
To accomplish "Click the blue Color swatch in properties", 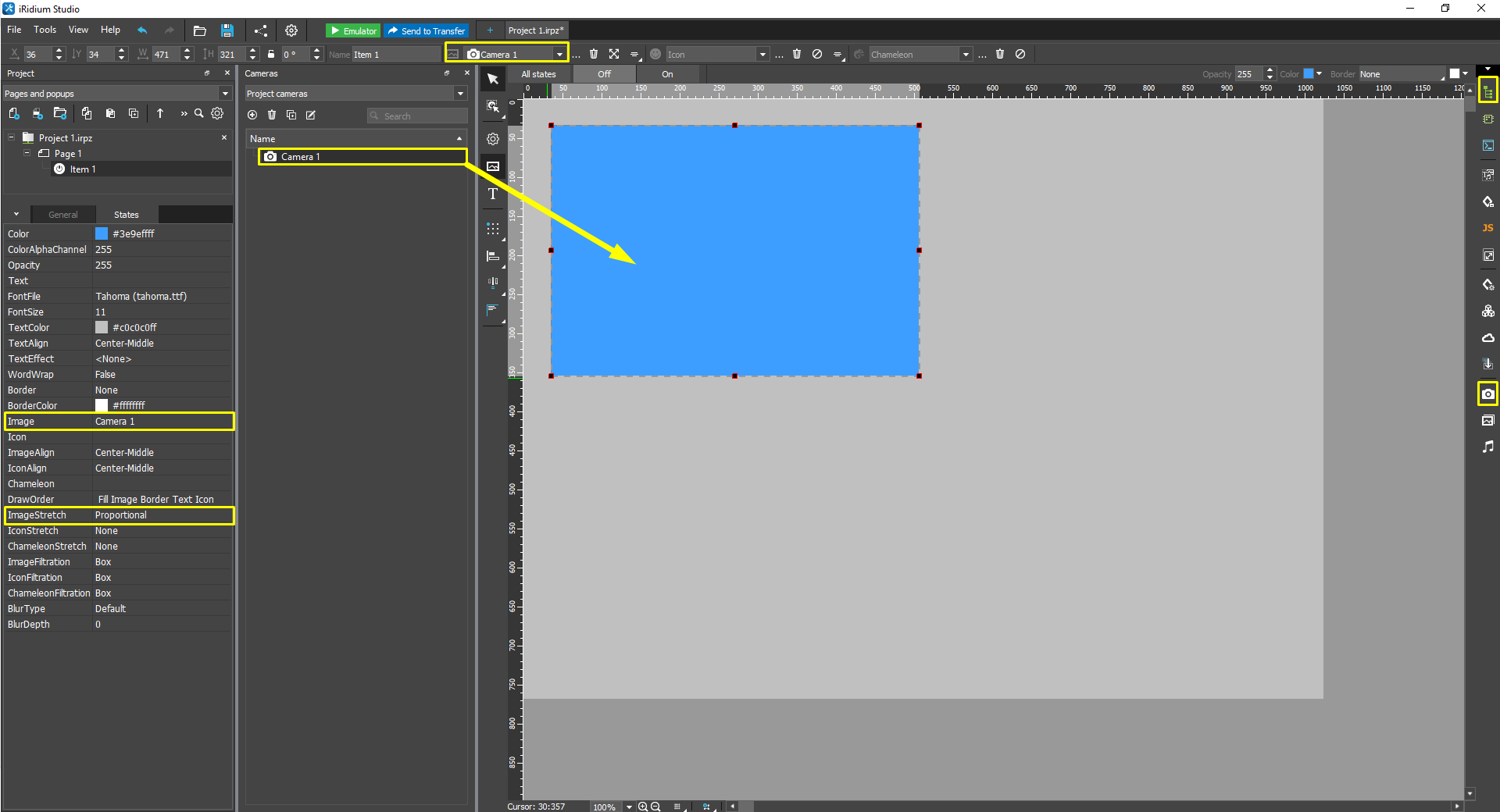I will (x=102, y=233).
